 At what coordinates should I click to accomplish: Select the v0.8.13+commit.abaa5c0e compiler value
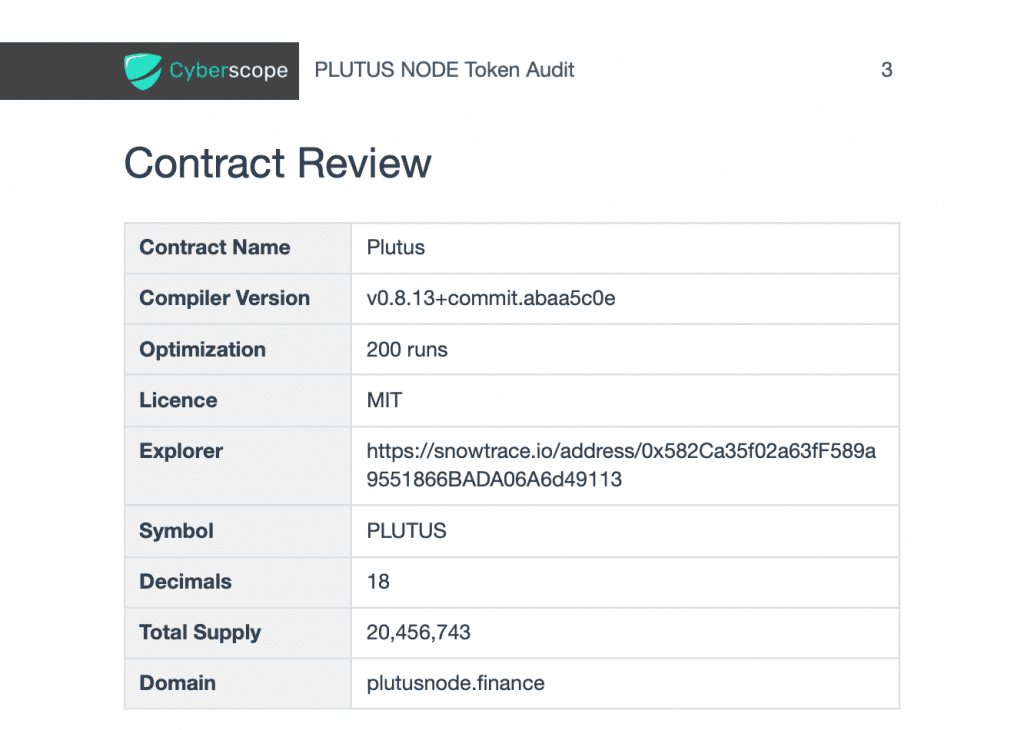point(490,298)
